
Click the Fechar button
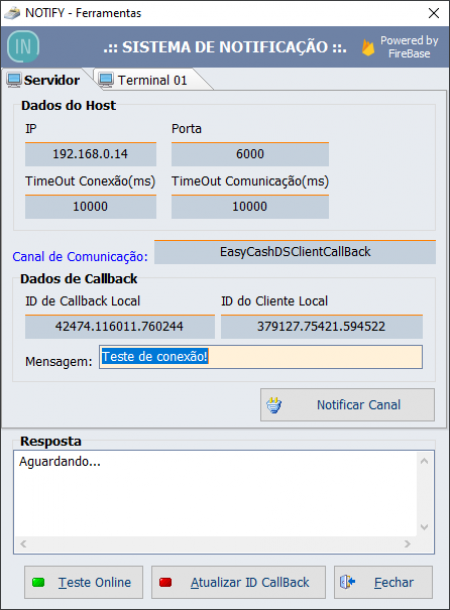pyautogui.click(x=383, y=582)
